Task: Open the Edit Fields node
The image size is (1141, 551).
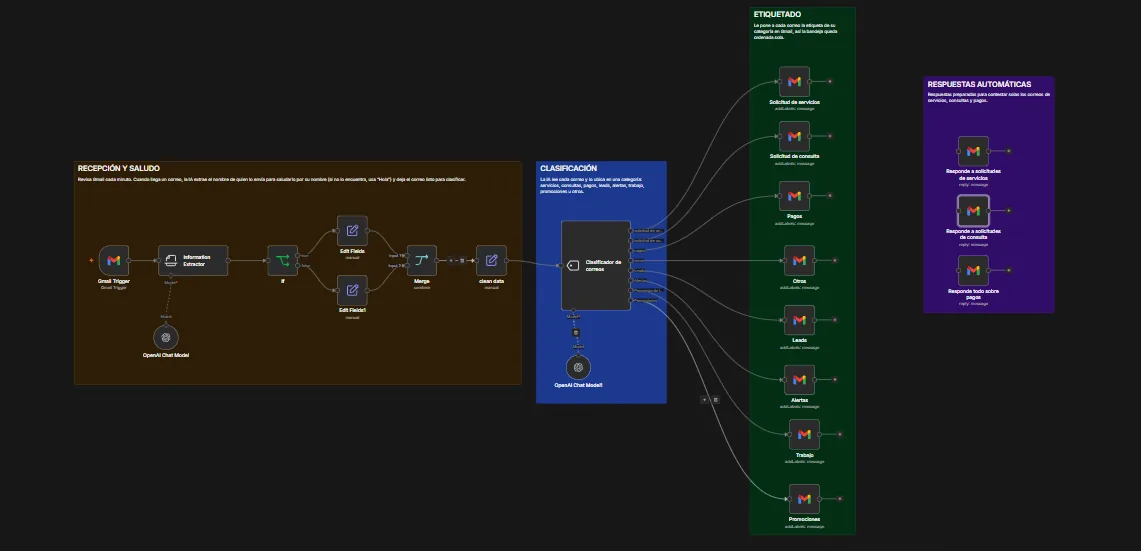Action: [352, 231]
